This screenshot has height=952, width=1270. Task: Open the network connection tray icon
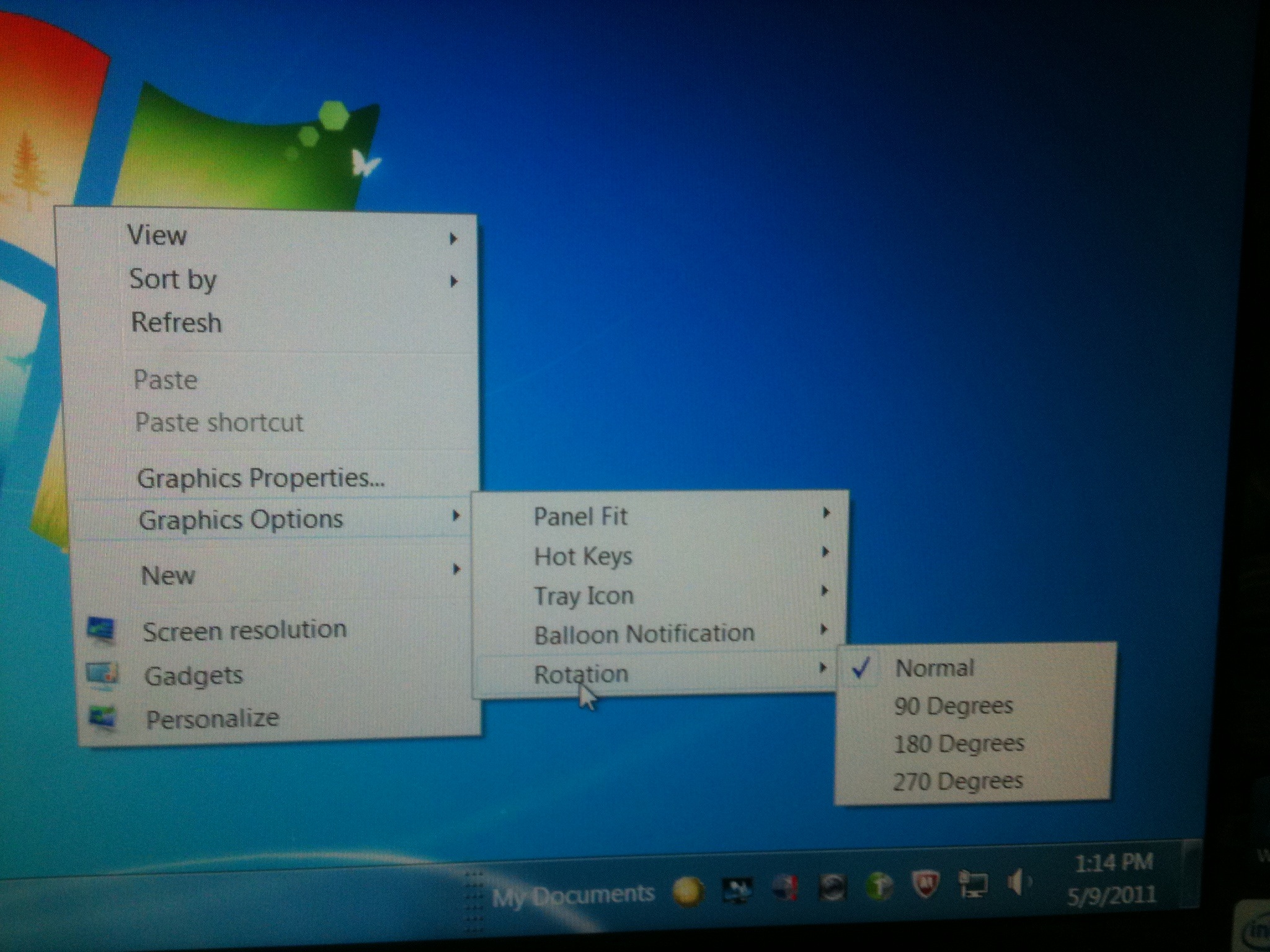(973, 885)
